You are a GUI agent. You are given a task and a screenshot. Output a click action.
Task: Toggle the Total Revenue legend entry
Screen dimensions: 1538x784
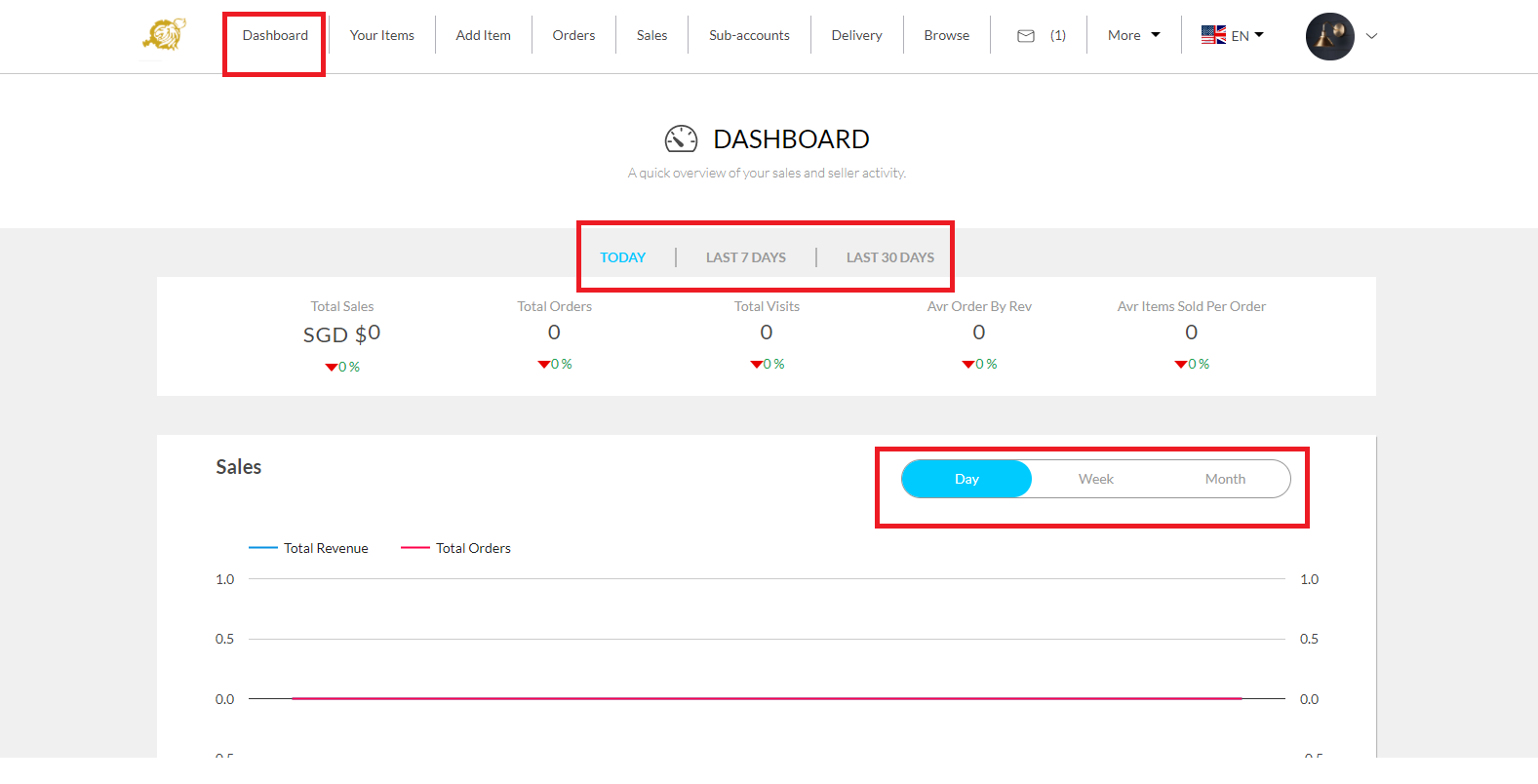[309, 548]
